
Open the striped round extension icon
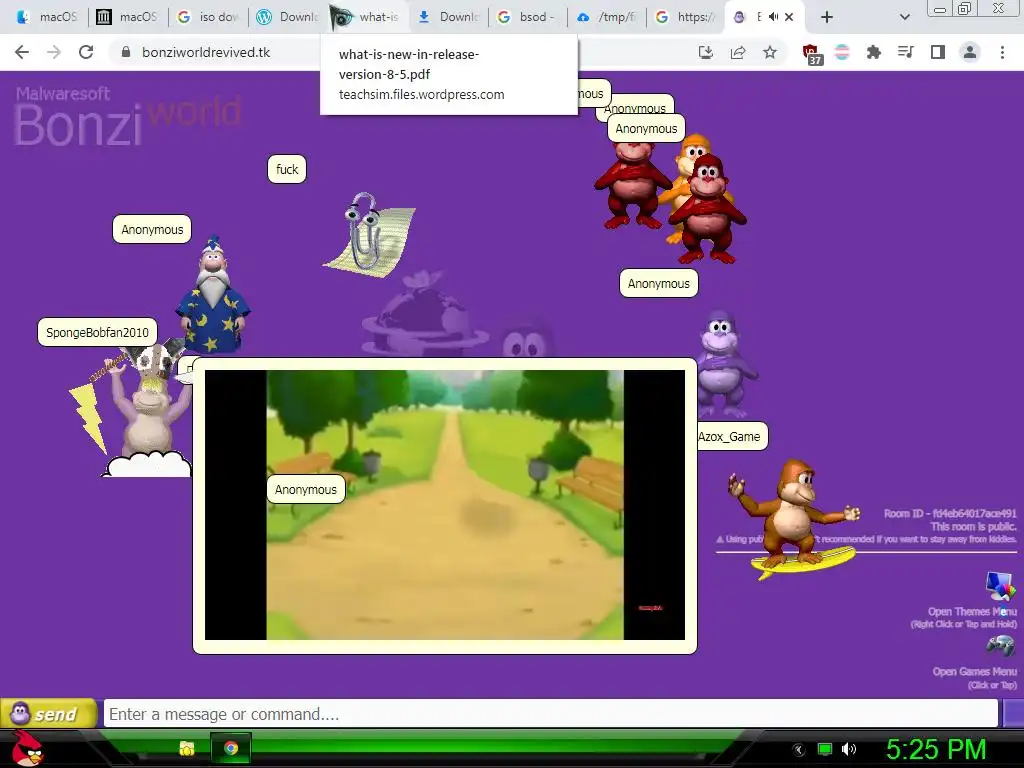click(x=842, y=52)
